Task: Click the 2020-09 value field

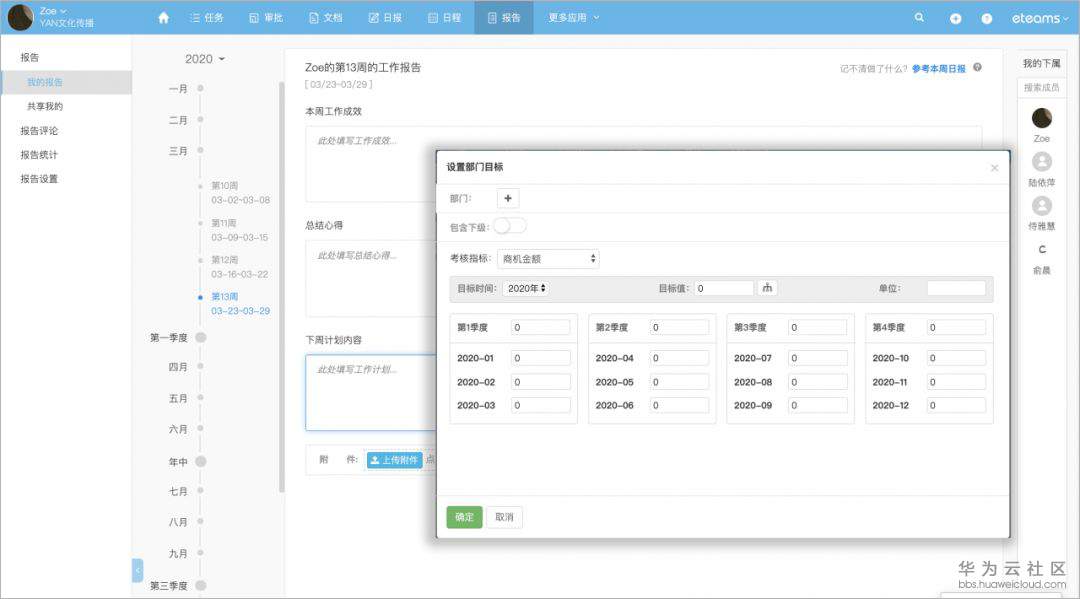Action: point(818,406)
